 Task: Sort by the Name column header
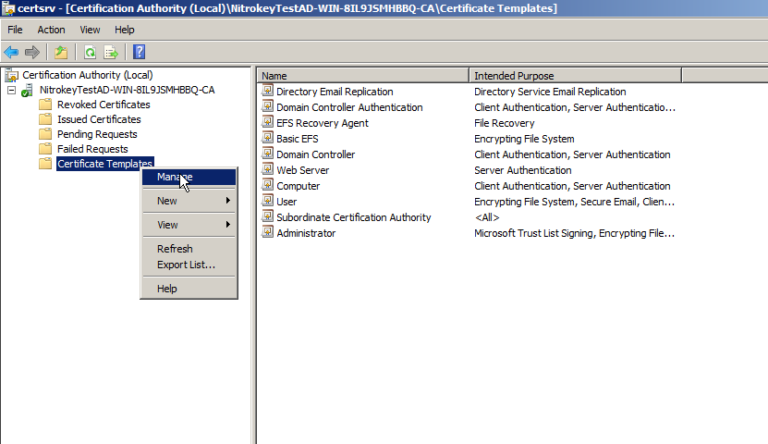[362, 75]
